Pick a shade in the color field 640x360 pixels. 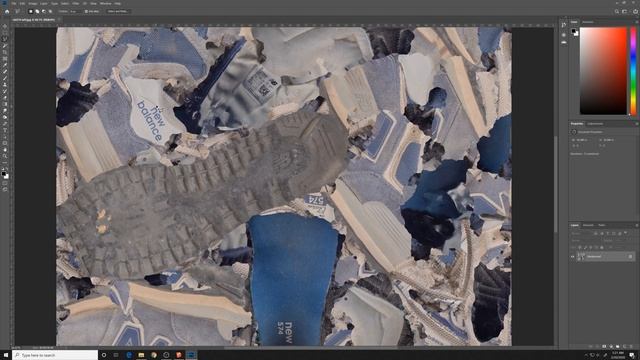click(x=603, y=71)
